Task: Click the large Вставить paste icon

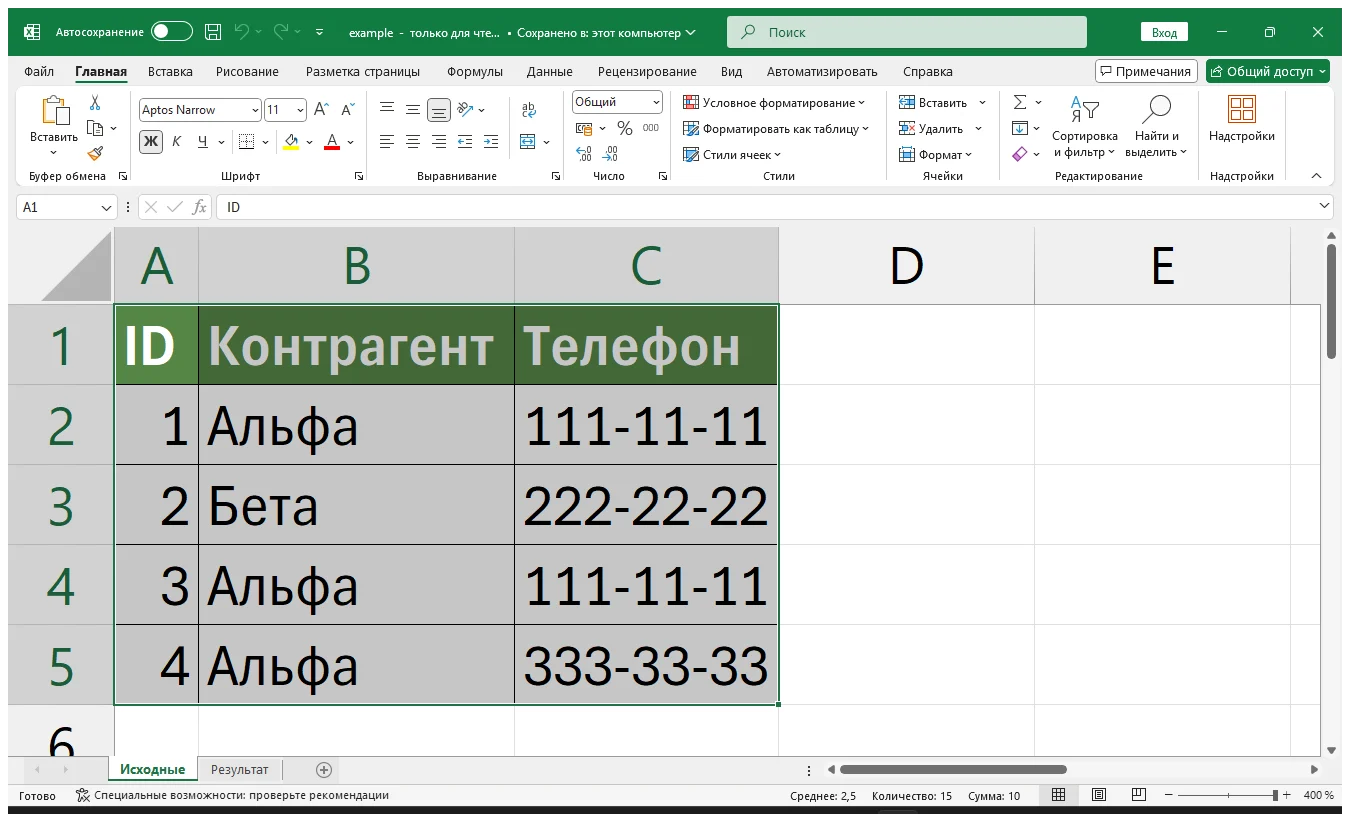Action: 54,112
